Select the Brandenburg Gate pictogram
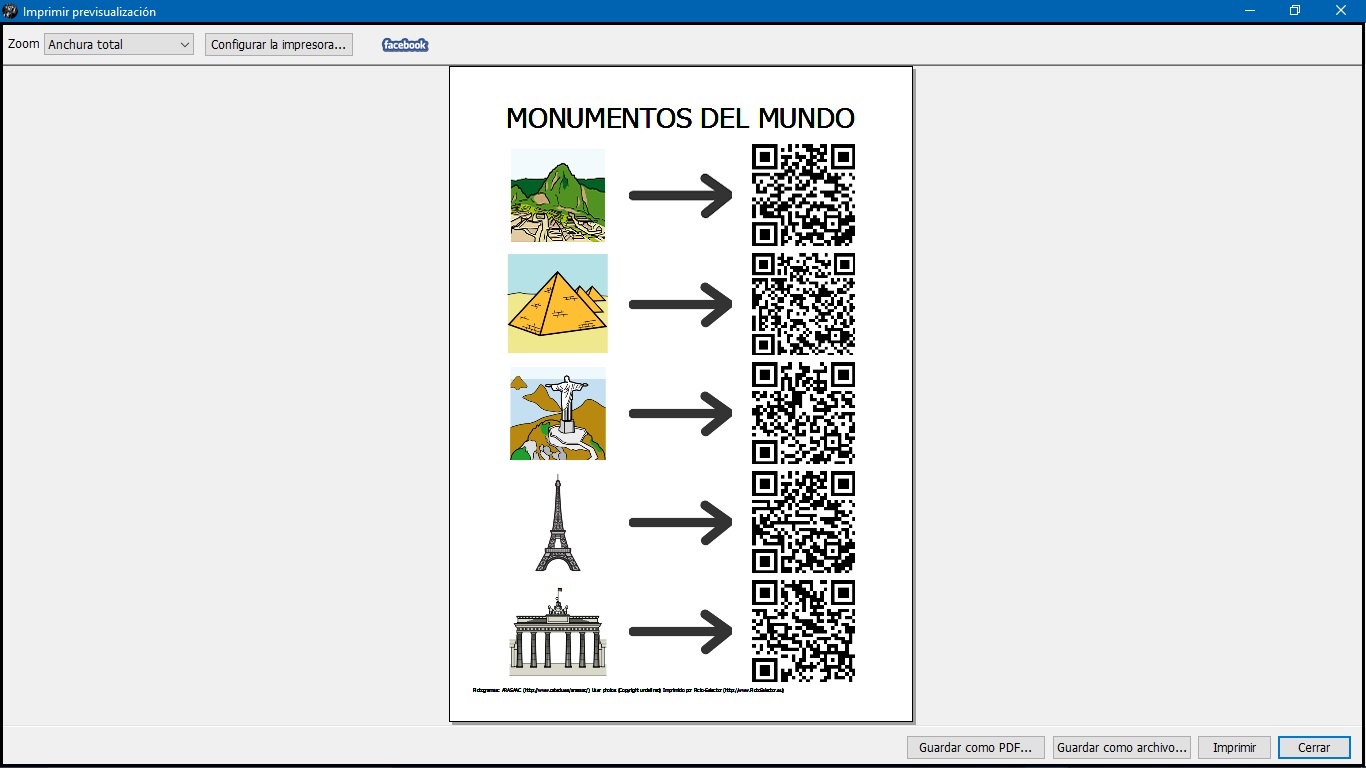 [x=558, y=631]
